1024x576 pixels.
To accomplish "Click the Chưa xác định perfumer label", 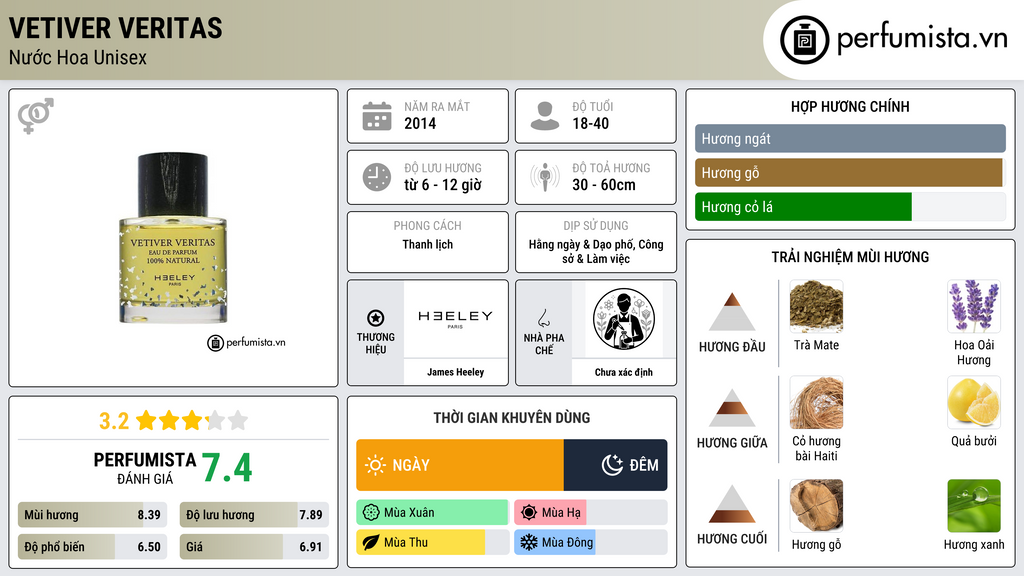I will pyautogui.click(x=624, y=372).
